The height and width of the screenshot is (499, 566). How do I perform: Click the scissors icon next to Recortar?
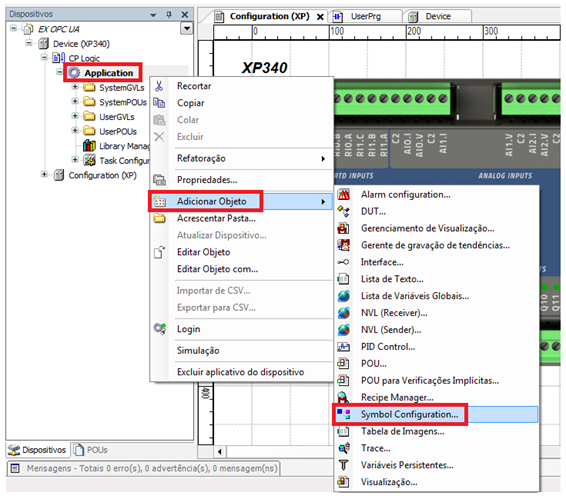[x=159, y=86]
